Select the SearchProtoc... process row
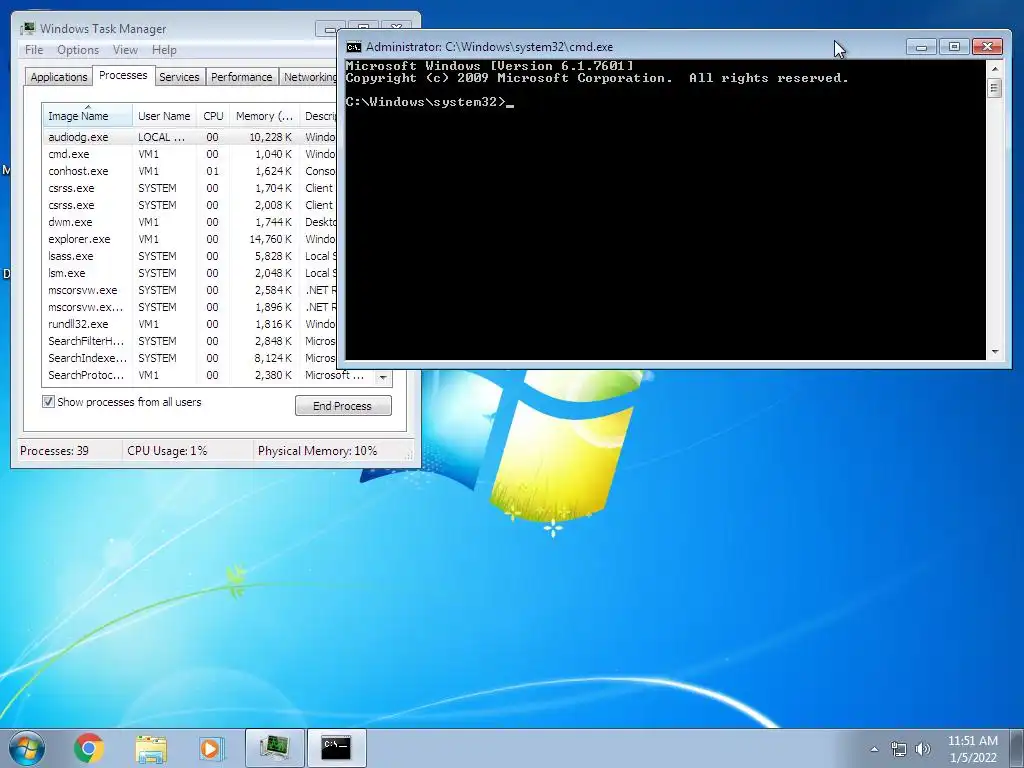Viewport: 1024px width, 768px height. (209, 375)
